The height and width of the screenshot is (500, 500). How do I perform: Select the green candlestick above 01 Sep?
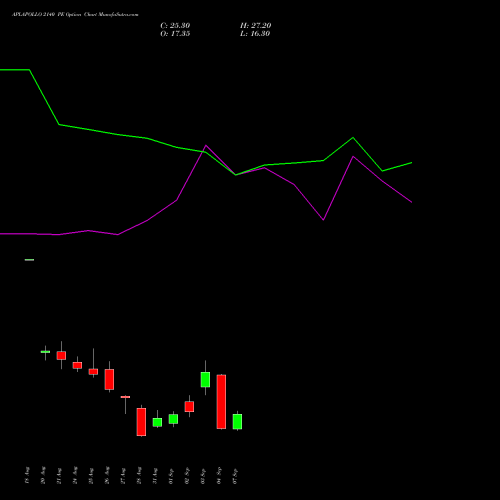[x=173, y=419]
